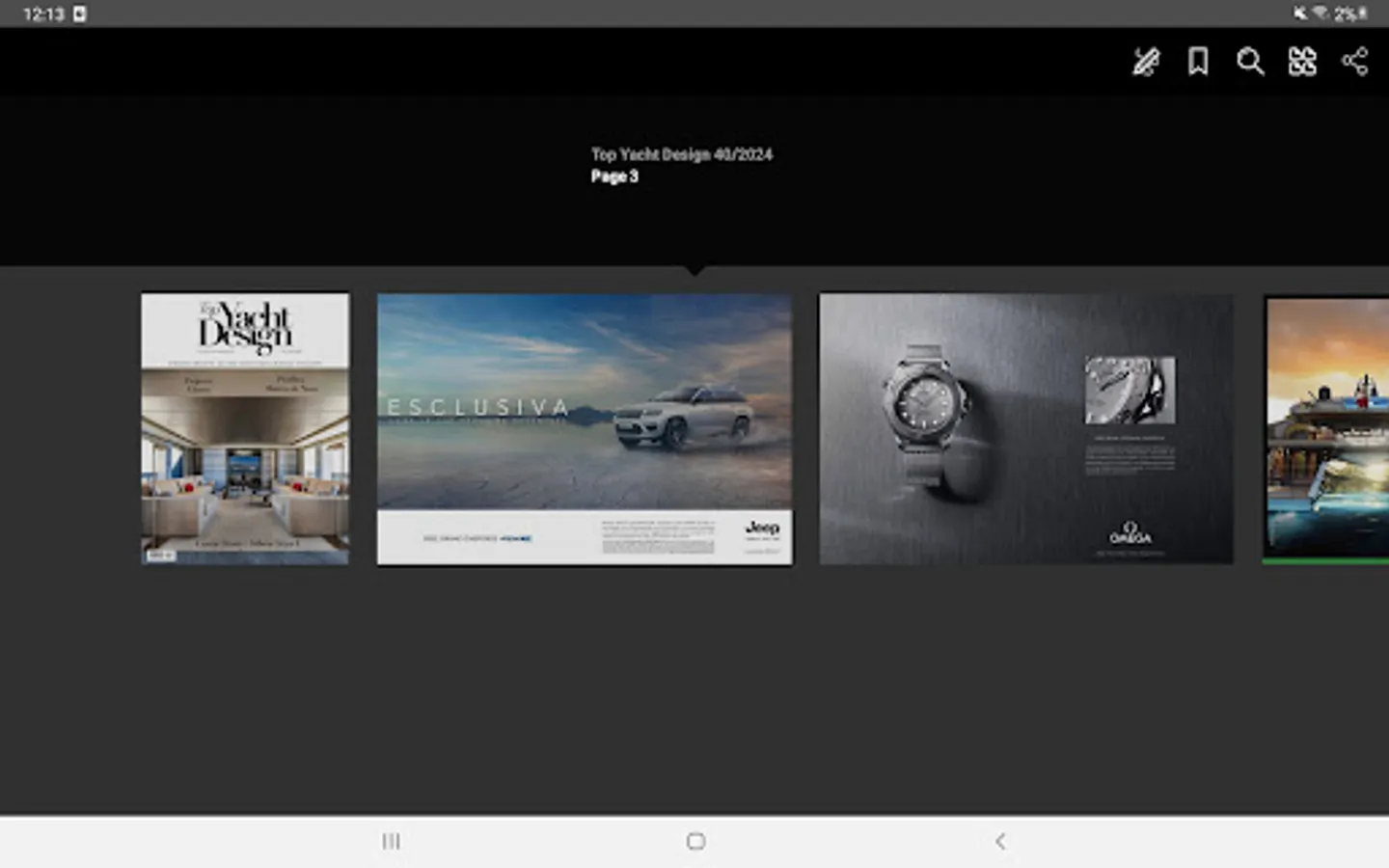The height and width of the screenshot is (868, 1389).
Task: Search within the magazine
Action: pos(1250,62)
